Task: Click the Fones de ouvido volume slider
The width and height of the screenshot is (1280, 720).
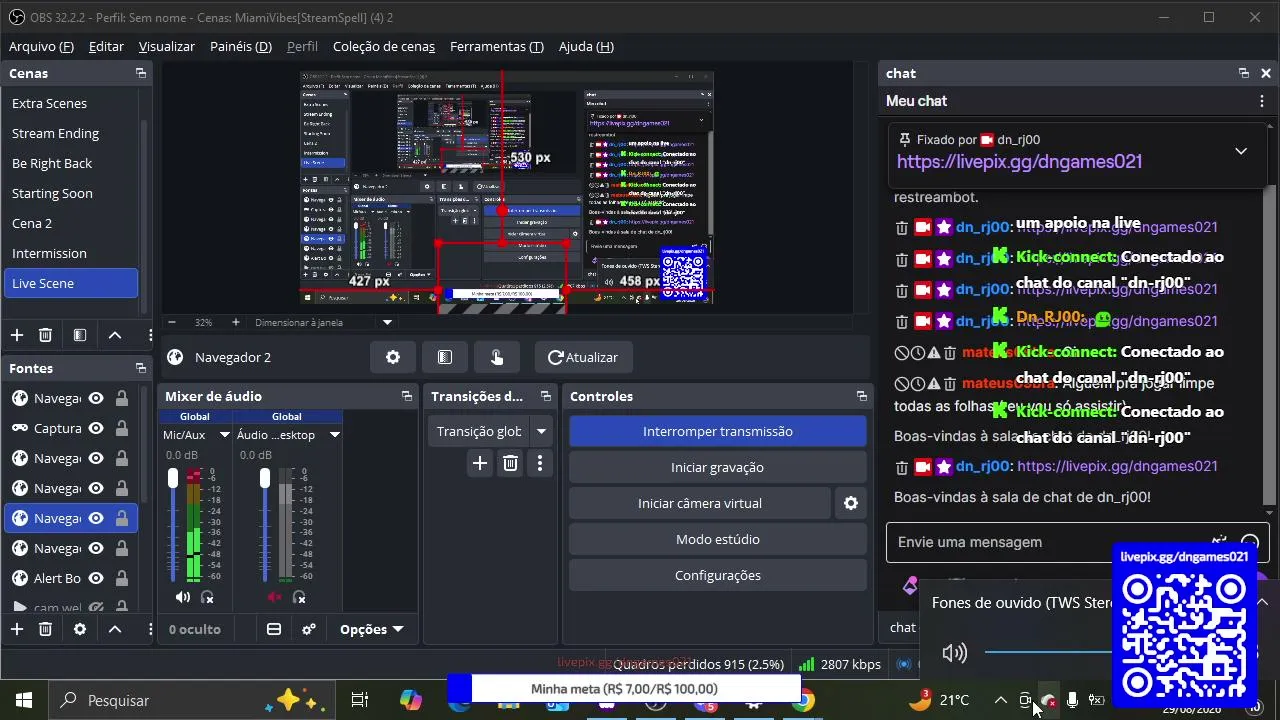Action: tap(1049, 652)
